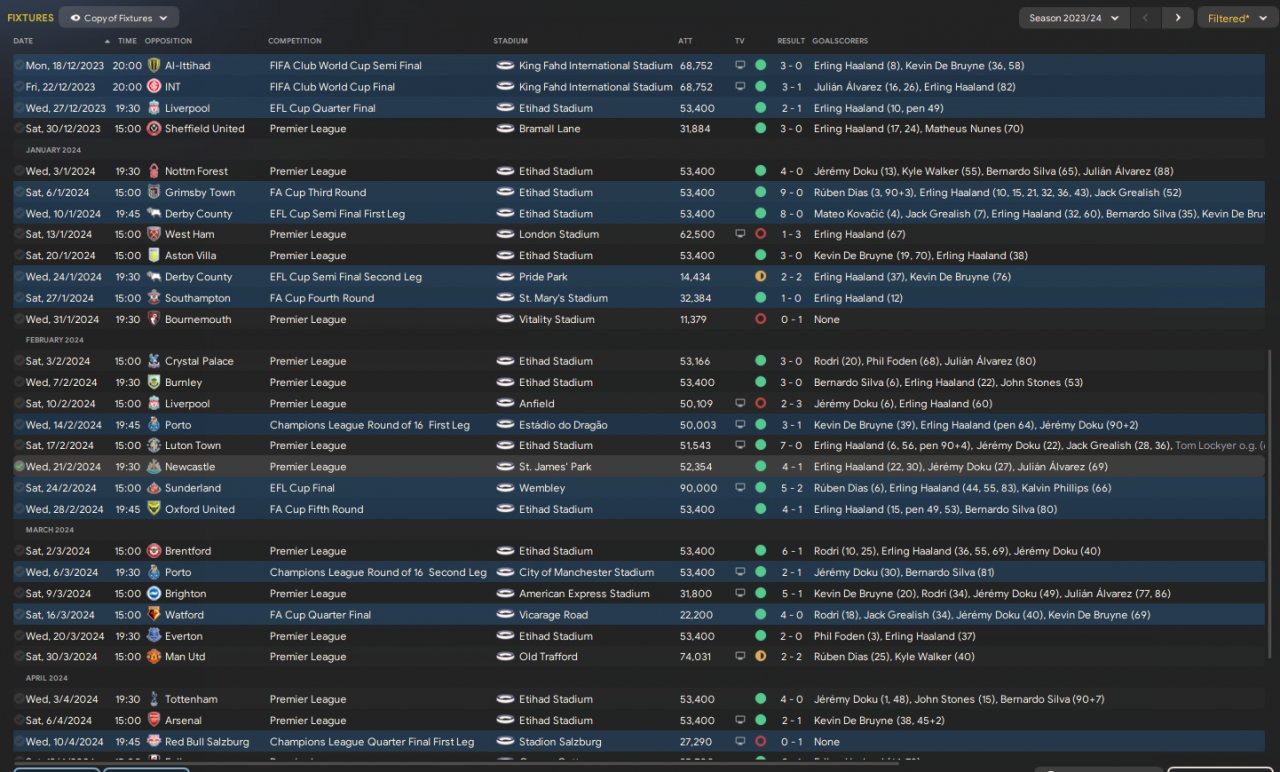The width and height of the screenshot is (1280, 772).
Task: Click the Nottm Forest club badge
Action: (x=154, y=172)
